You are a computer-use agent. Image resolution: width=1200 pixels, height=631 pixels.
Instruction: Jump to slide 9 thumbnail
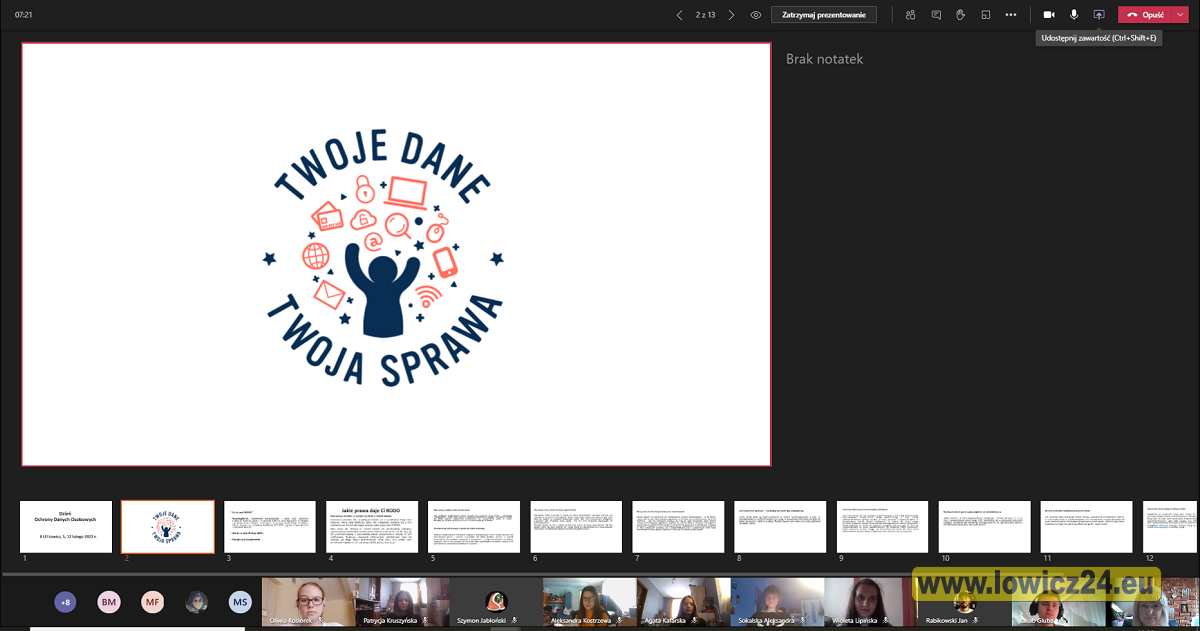pos(882,526)
